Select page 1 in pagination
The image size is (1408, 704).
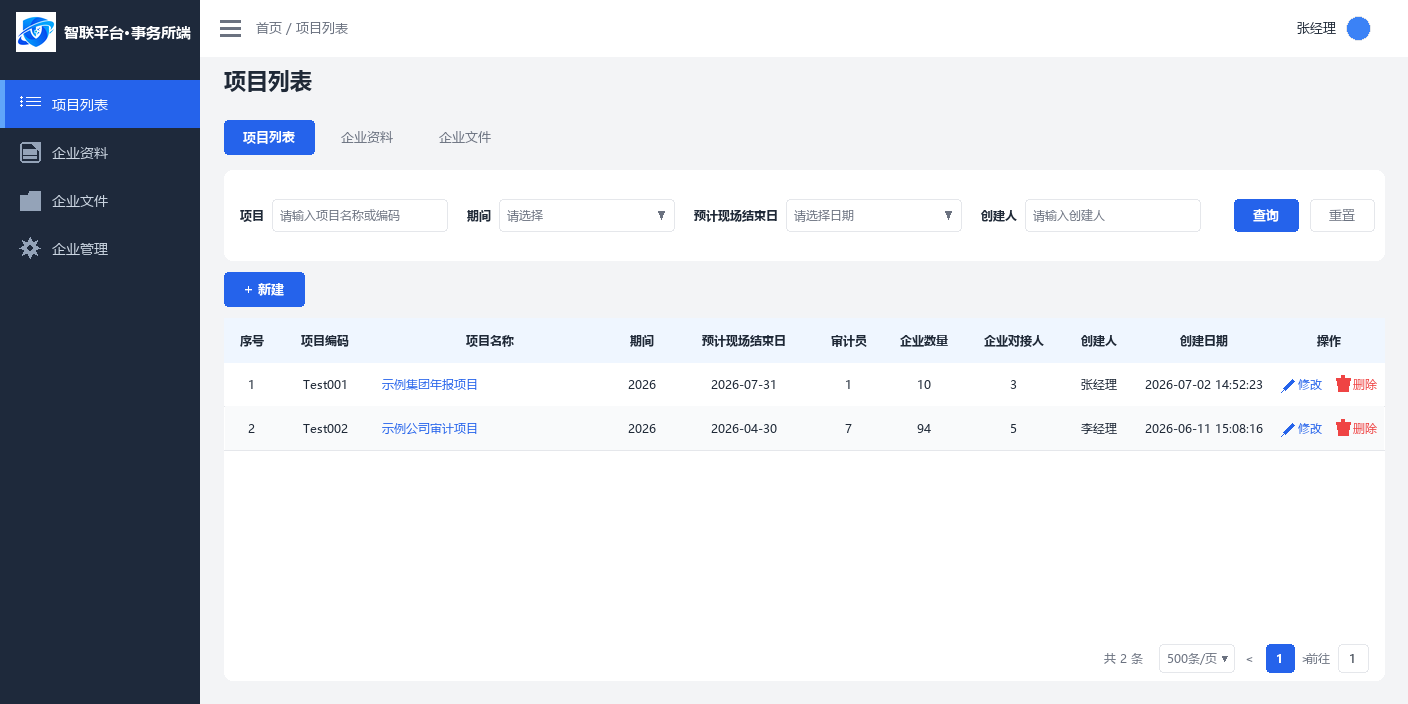[x=1280, y=659]
